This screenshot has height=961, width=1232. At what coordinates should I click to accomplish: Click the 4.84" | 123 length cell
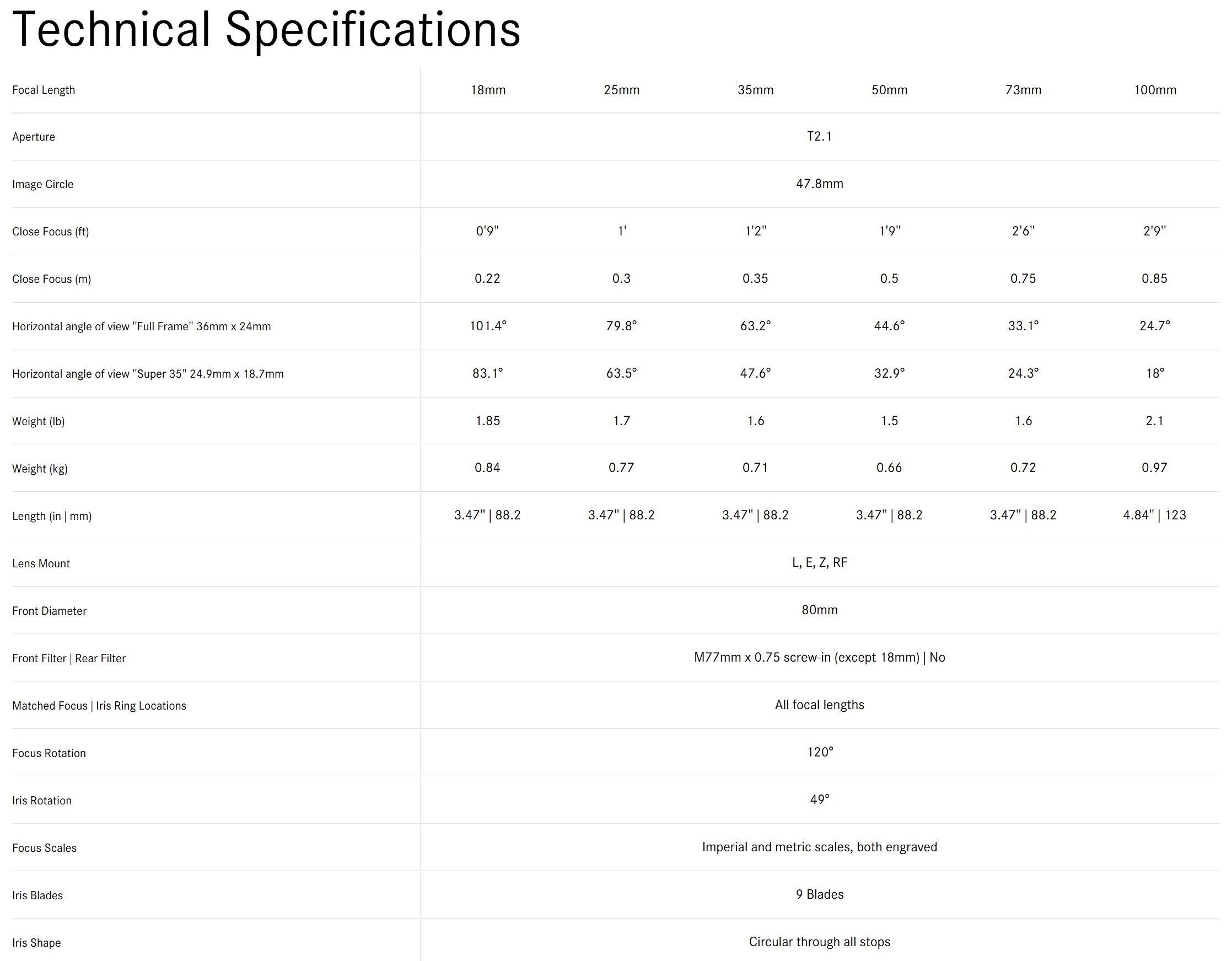coord(1154,514)
